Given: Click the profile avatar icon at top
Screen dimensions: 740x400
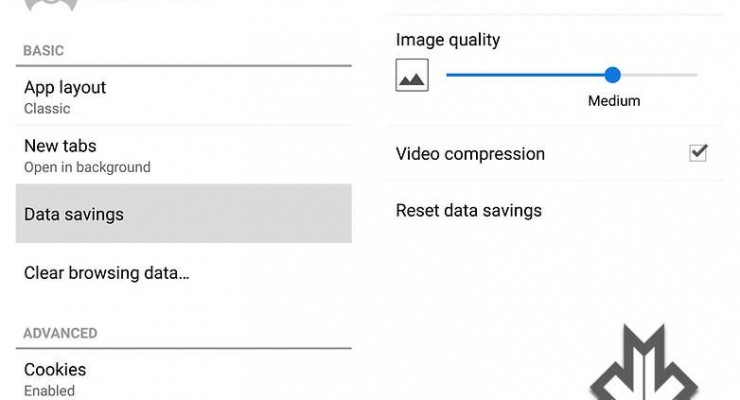Looking at the screenshot, I should point(50,5).
